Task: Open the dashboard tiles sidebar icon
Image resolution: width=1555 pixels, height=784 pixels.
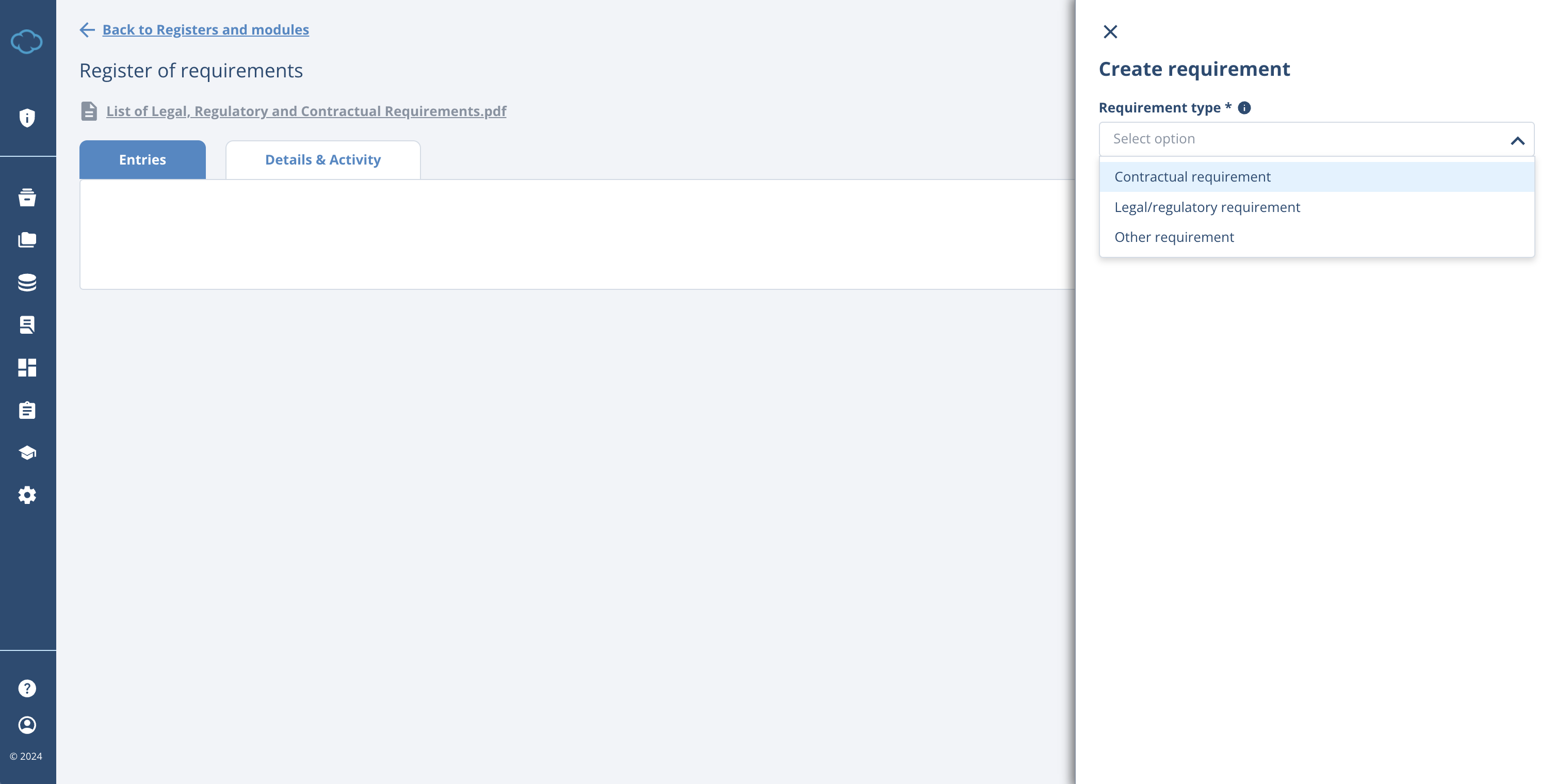Action: coord(26,368)
